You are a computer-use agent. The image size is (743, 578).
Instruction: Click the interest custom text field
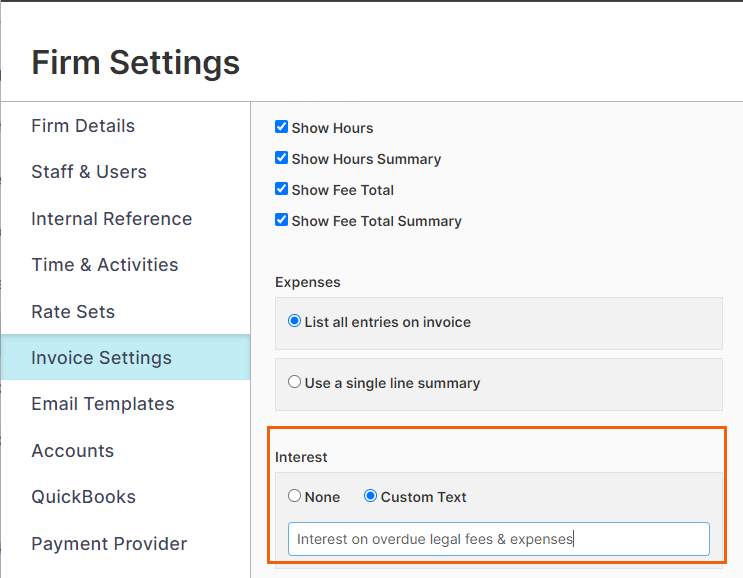point(498,539)
